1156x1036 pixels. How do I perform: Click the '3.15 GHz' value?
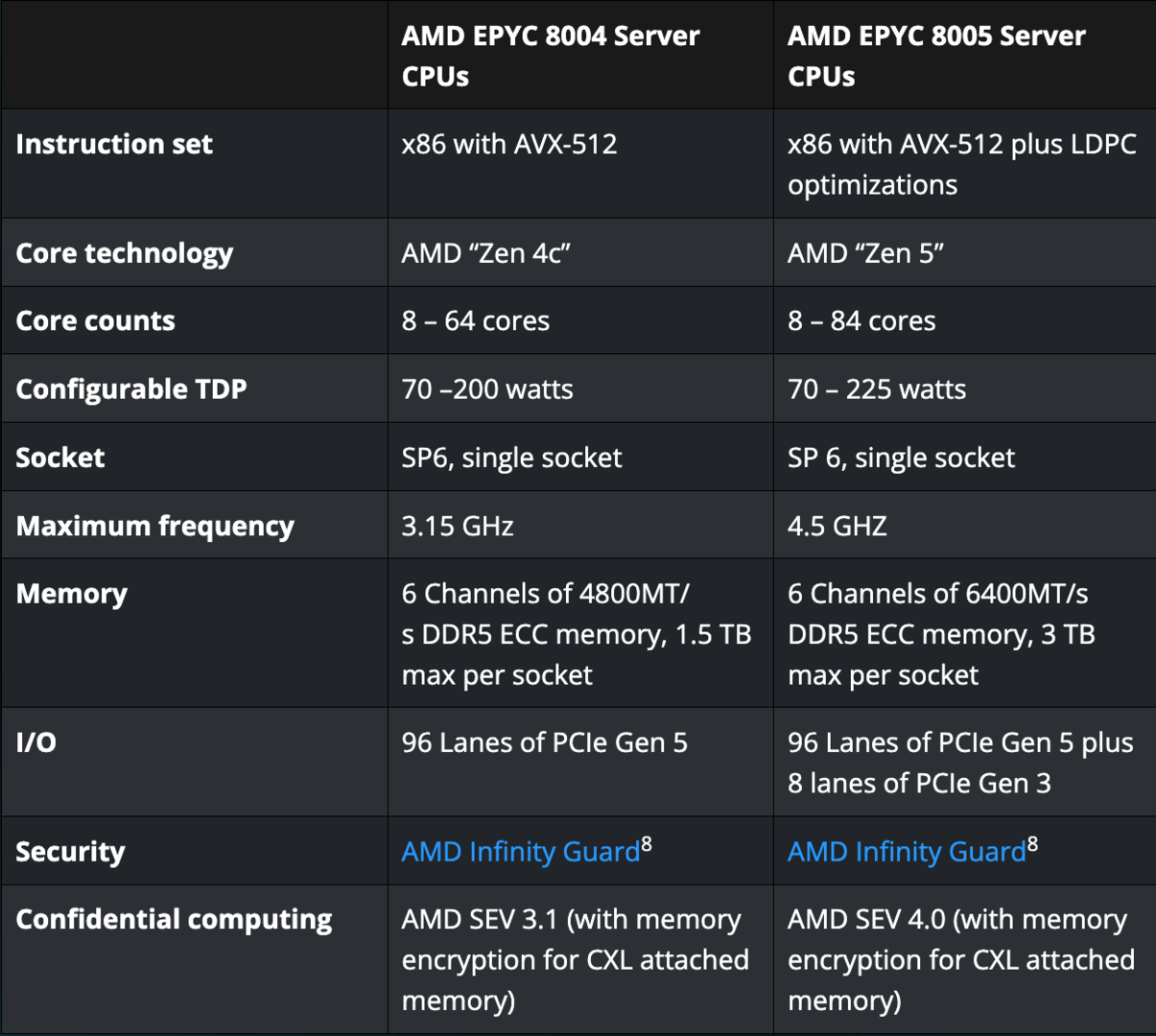458,526
